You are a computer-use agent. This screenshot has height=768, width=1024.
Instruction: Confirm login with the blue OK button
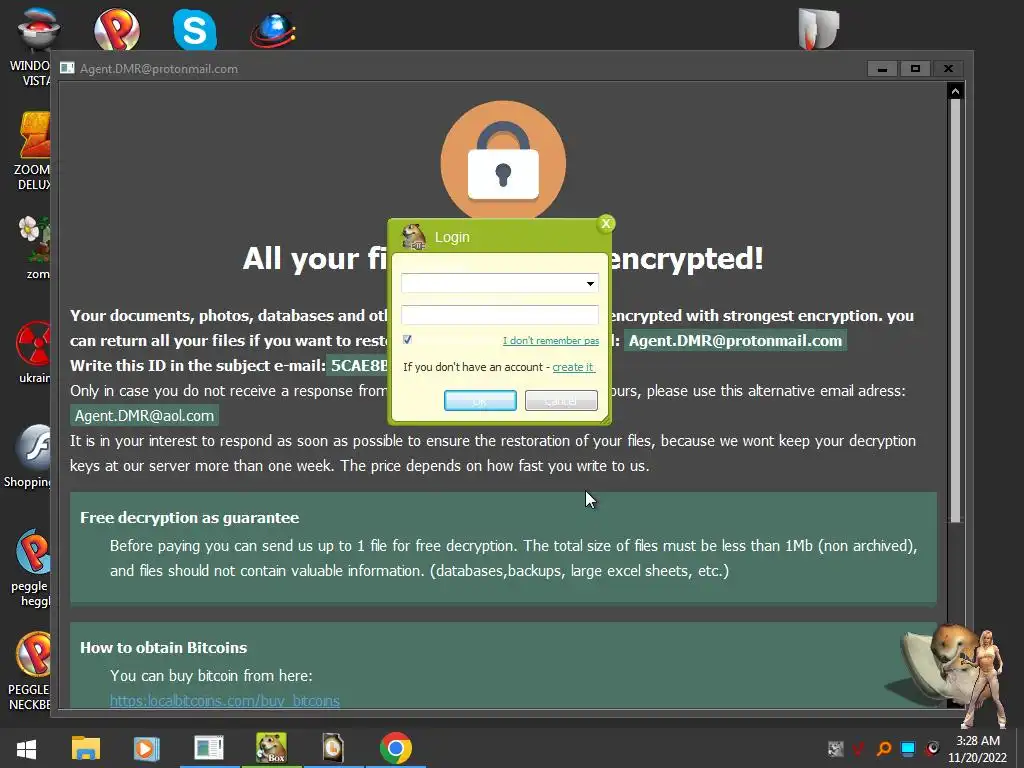[x=480, y=400]
